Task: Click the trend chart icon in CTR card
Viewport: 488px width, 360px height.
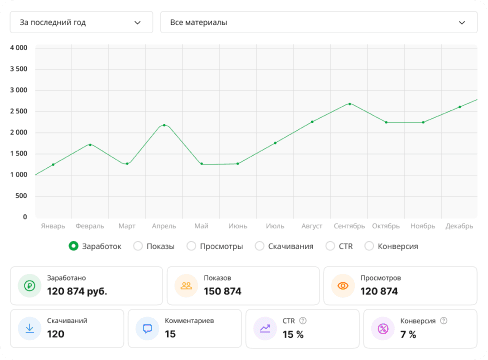Action: pos(265,328)
